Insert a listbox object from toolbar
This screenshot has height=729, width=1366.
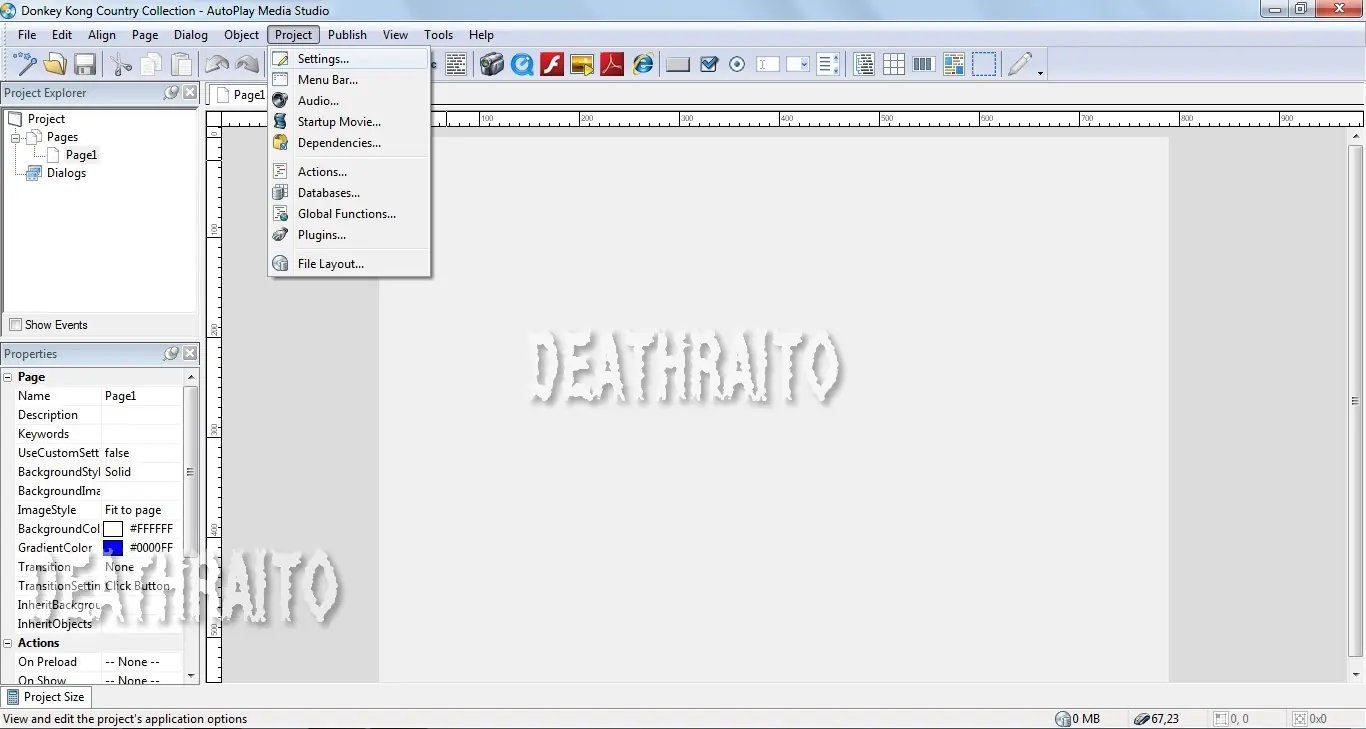pyautogui.click(x=828, y=65)
